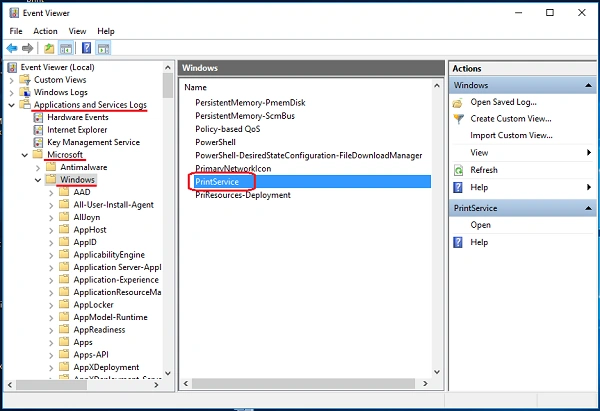Screen dimensions: 600x411
Task: Click the Help icon under Windows actions
Action: (x=458, y=188)
